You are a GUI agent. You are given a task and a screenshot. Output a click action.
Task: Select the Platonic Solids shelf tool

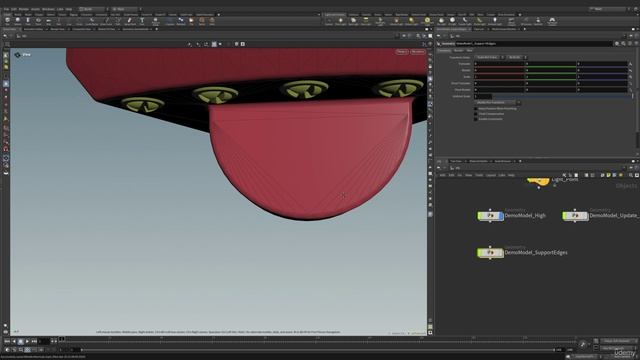[156, 21]
